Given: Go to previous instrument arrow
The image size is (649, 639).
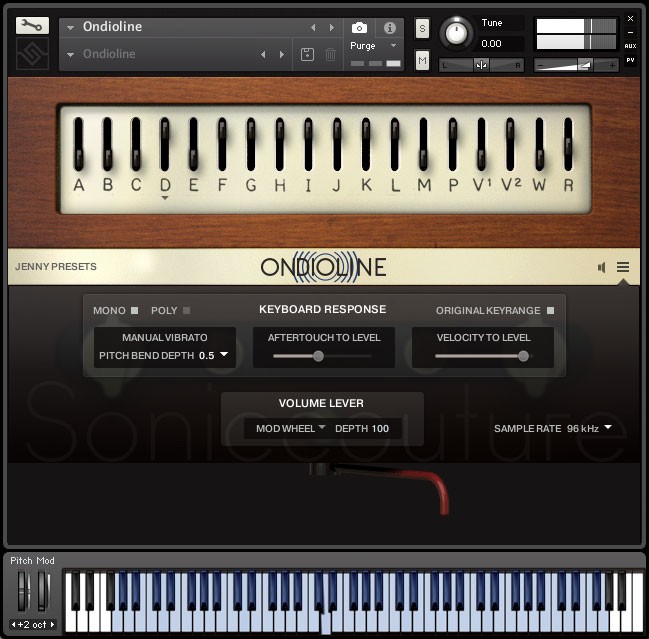Looking at the screenshot, I should [313, 27].
